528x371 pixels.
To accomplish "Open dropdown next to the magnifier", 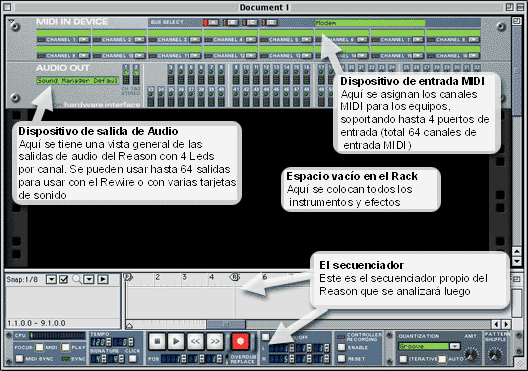I will (x=89, y=279).
